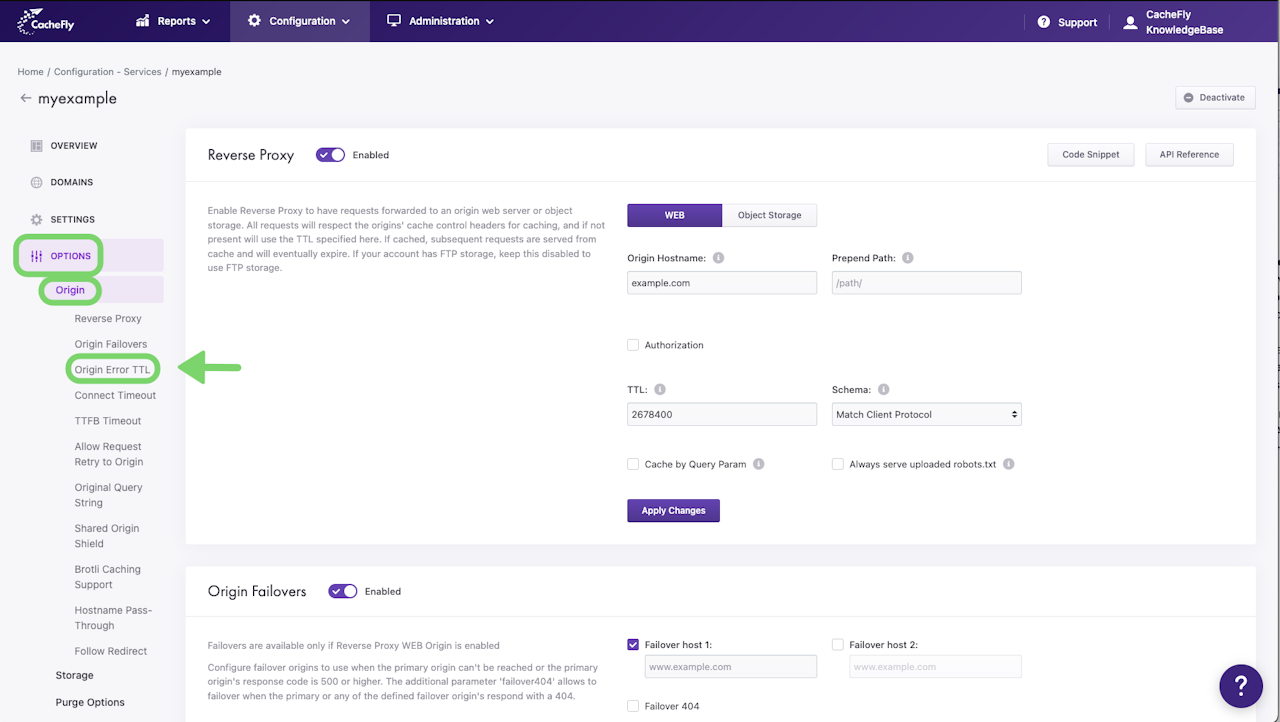
Task: Select Shared Origin Shield in sidebar
Action: click(106, 536)
